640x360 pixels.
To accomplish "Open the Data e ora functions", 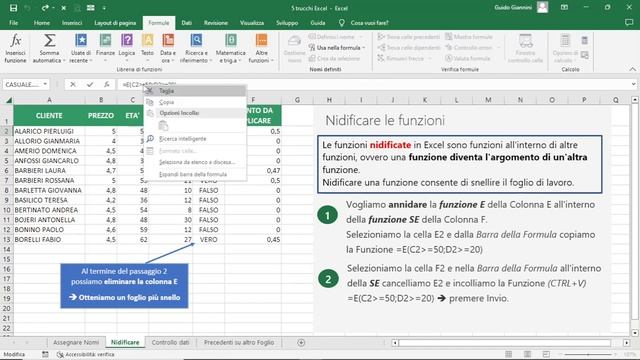I will [168, 49].
